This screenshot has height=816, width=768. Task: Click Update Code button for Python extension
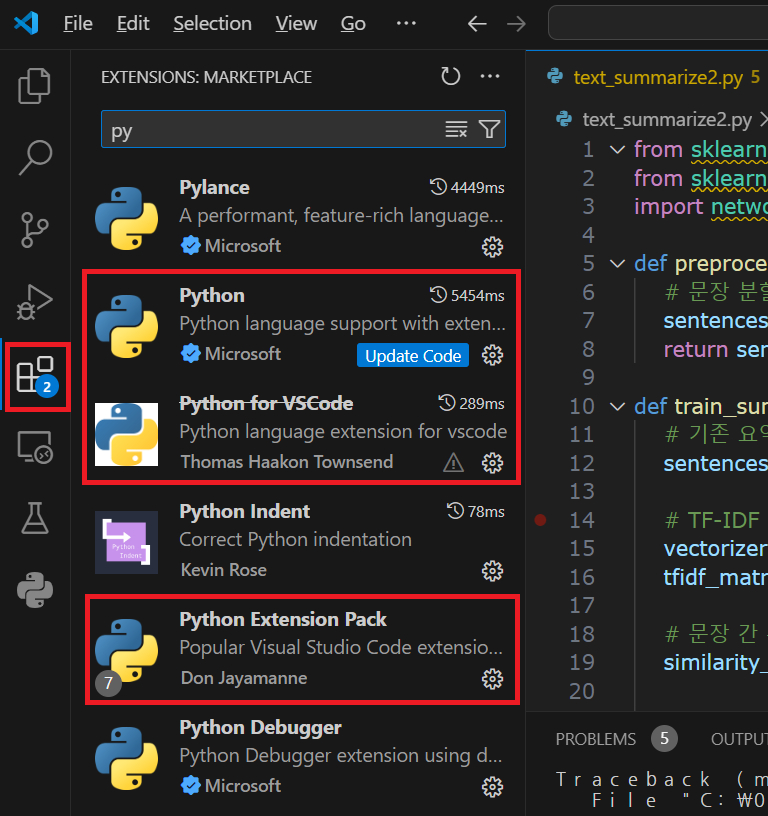point(413,355)
